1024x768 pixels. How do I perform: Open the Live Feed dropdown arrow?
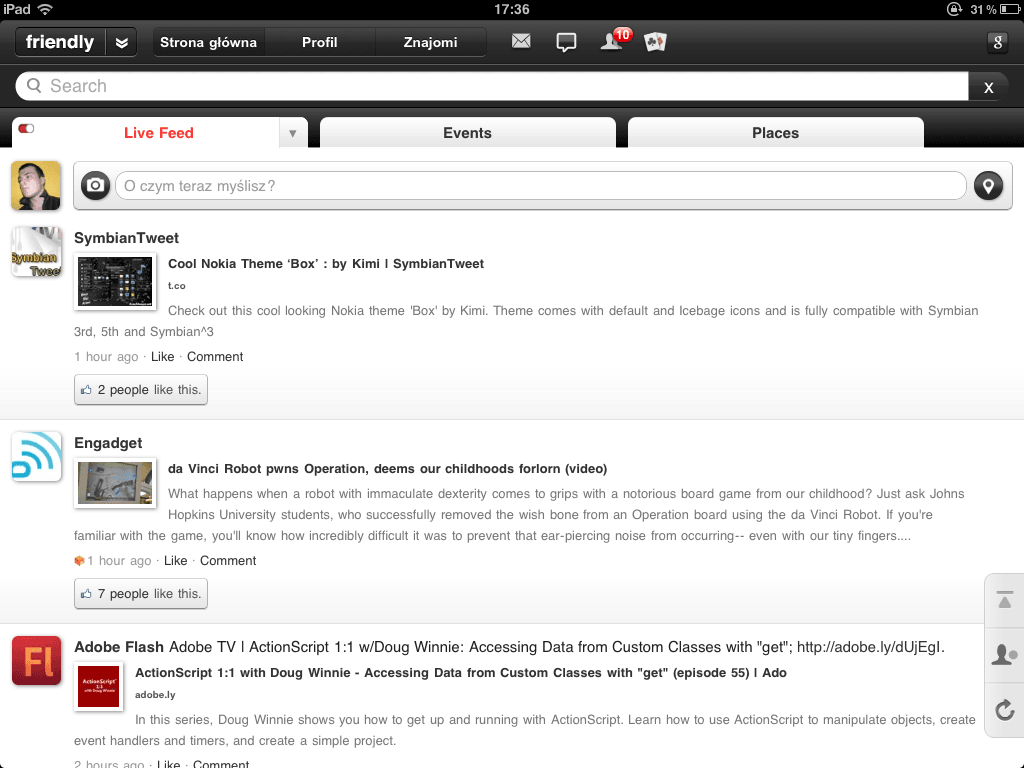click(x=293, y=133)
